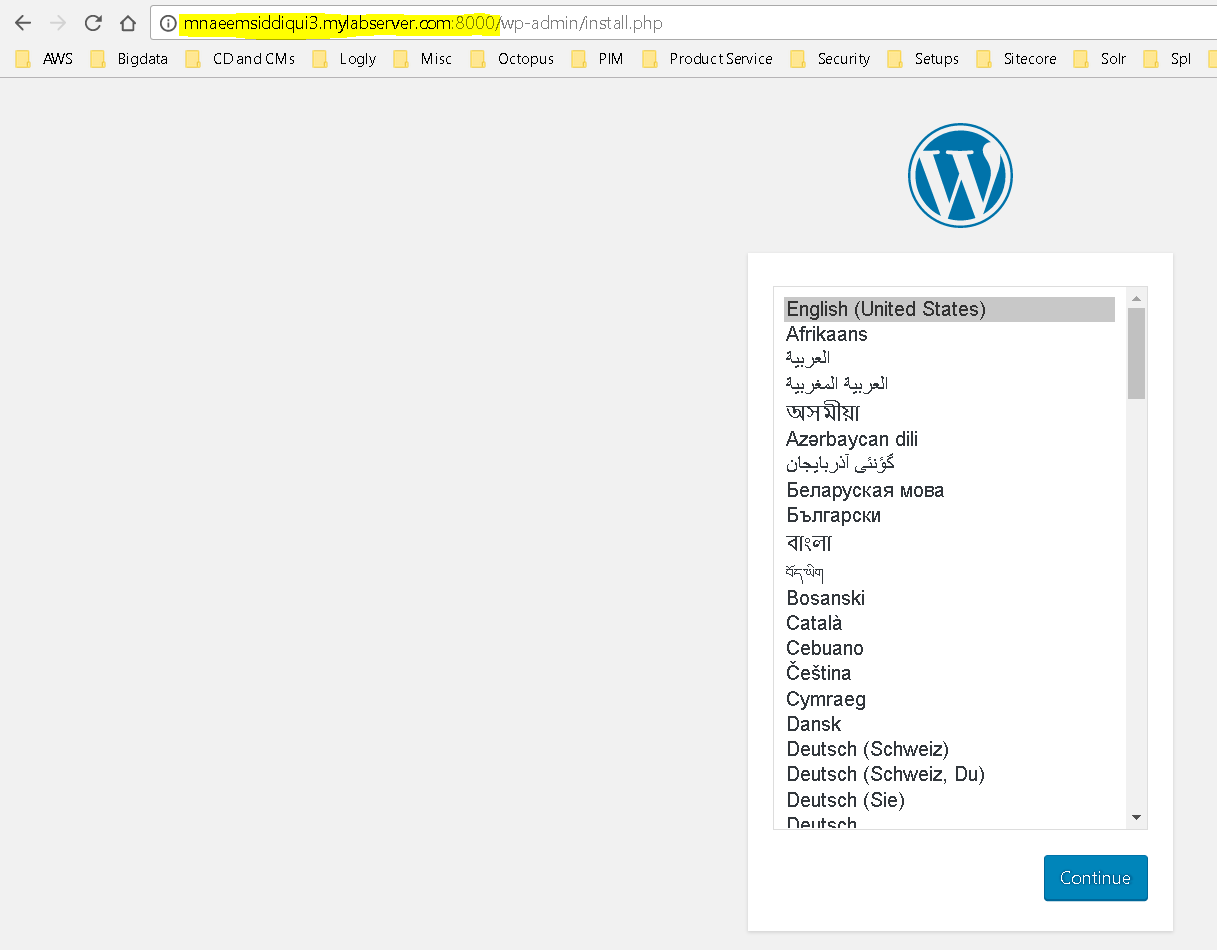Click the URL address bar
Viewport: 1217px width, 950px height.
(690, 23)
